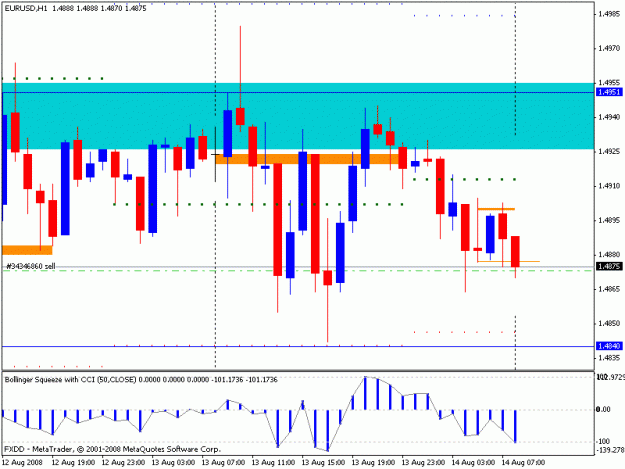
Task: Click the 1.4925 price scale value
Action: [609, 151]
